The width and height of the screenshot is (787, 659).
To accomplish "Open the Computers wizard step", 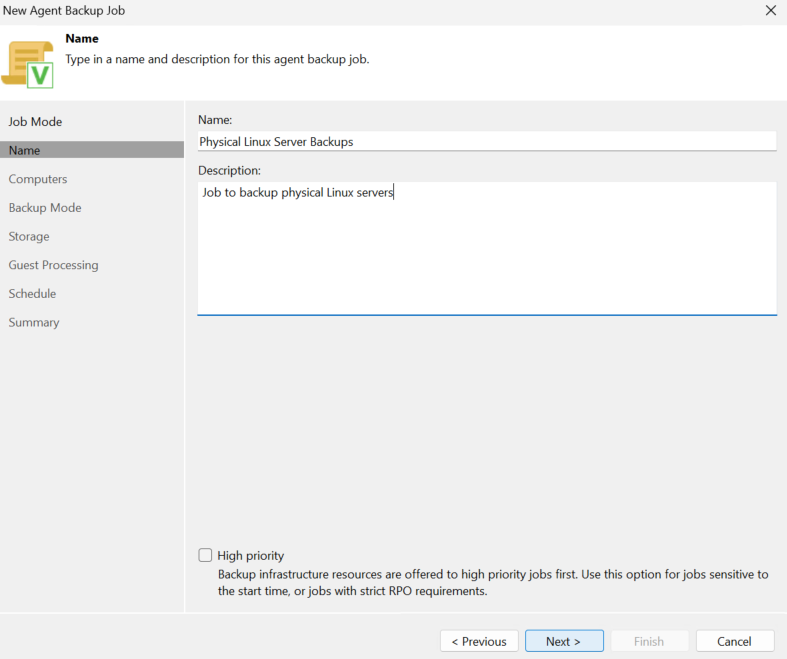I will [x=38, y=179].
